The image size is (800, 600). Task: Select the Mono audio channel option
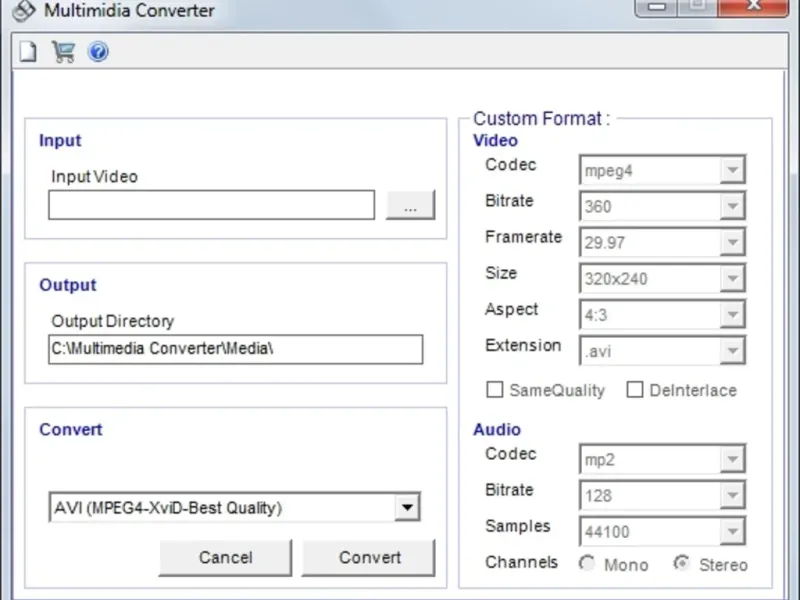587,564
